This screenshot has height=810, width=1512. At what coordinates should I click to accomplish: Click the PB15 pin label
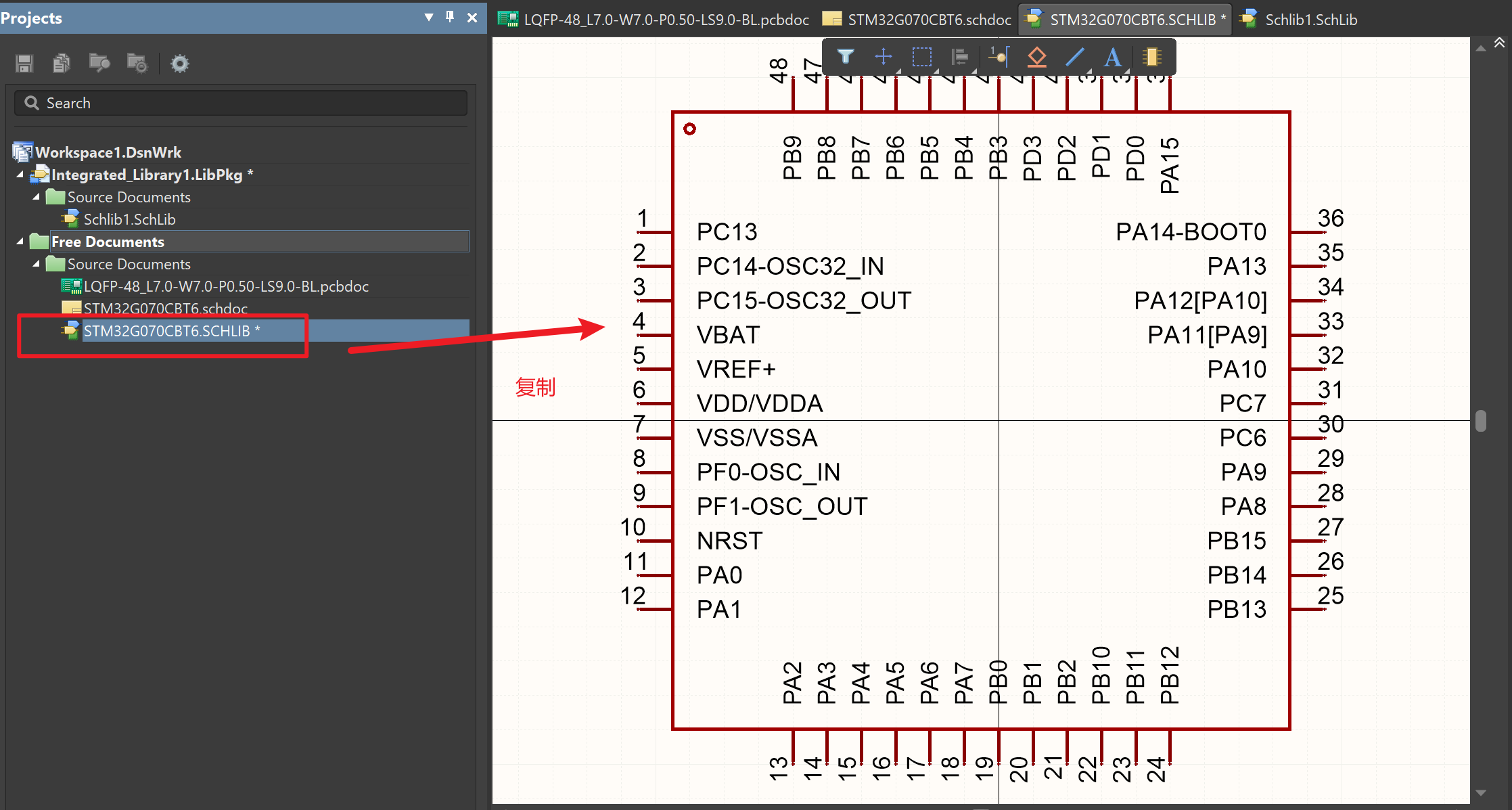click(1237, 541)
